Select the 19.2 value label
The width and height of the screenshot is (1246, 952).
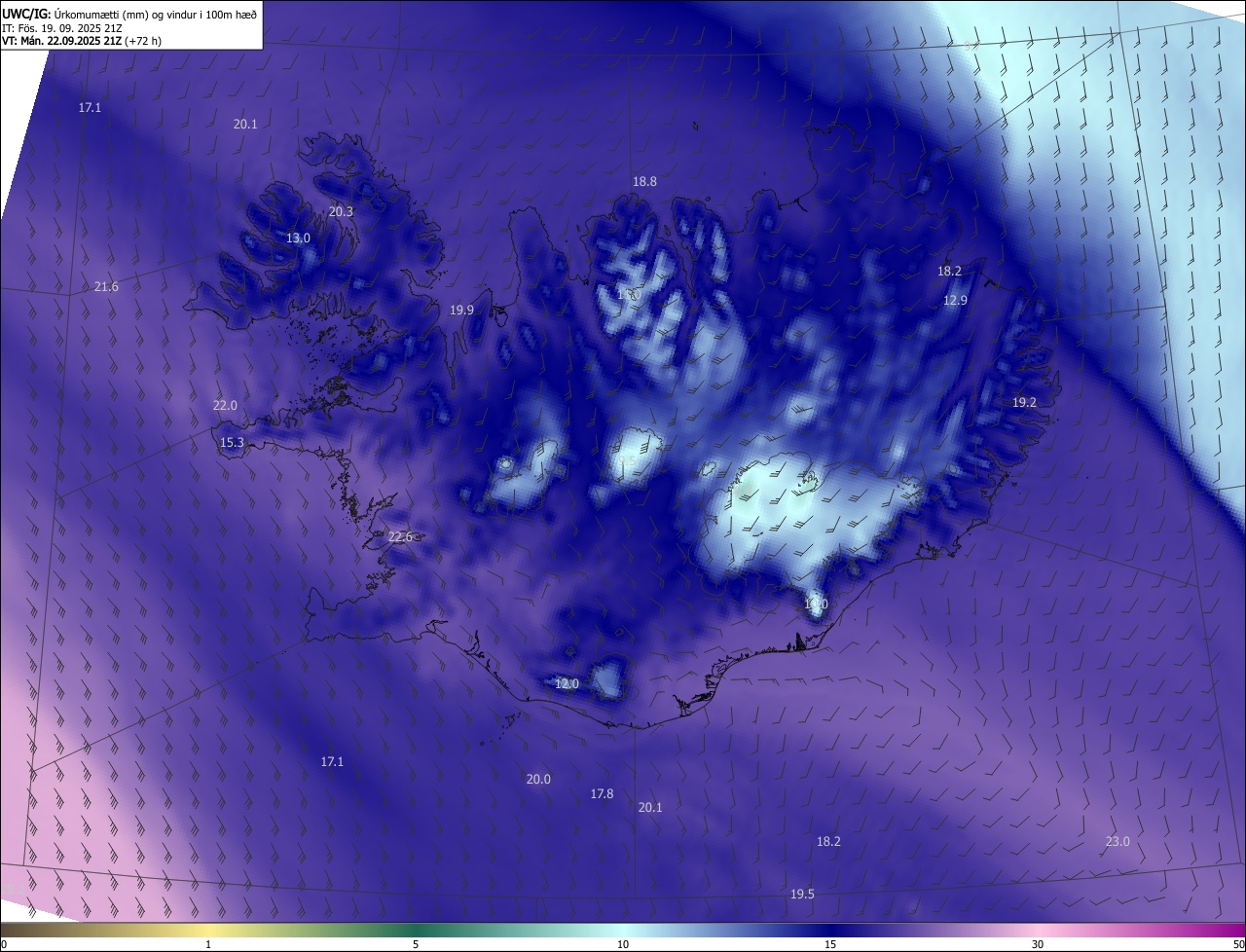(x=1024, y=402)
